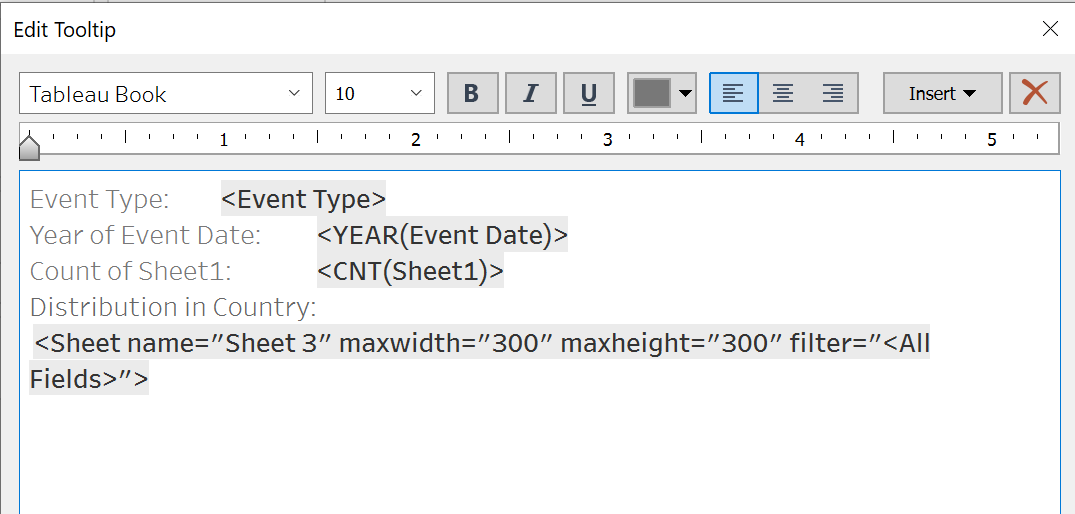Click the ruler at the 3 inch mark
The height and width of the screenshot is (514, 1075).
tap(607, 140)
